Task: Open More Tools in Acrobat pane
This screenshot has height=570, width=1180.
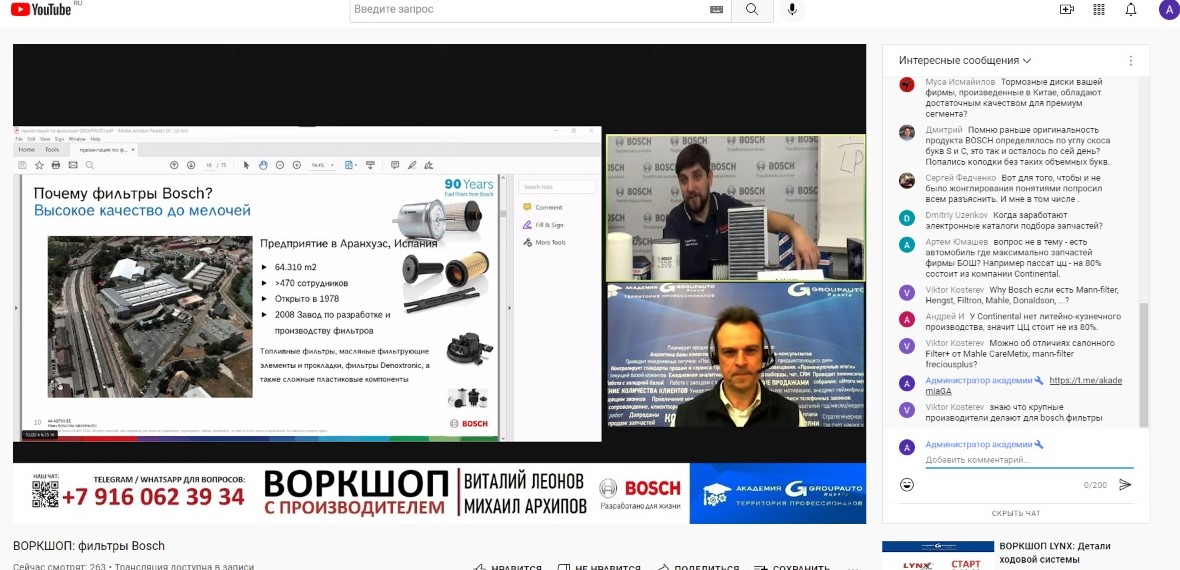Action: pyautogui.click(x=545, y=242)
